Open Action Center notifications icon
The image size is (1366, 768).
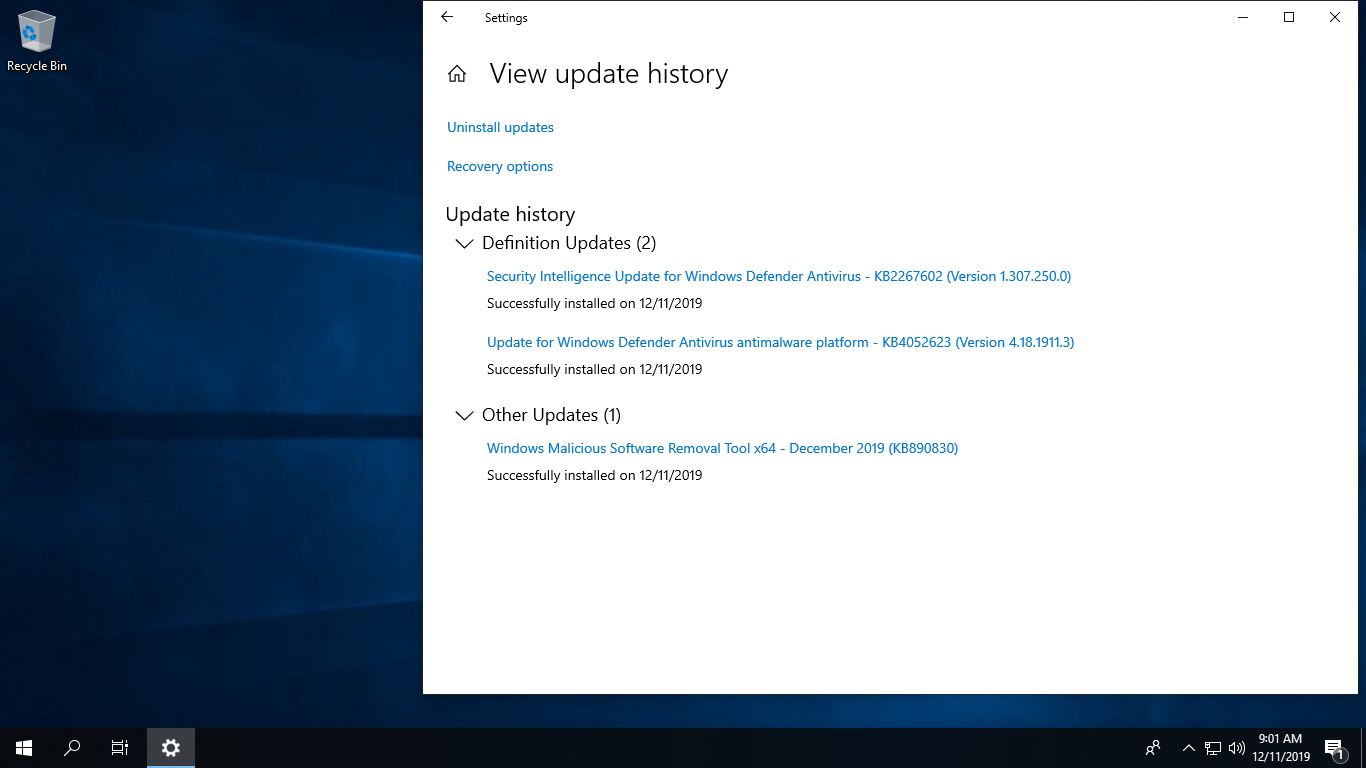coord(1334,748)
